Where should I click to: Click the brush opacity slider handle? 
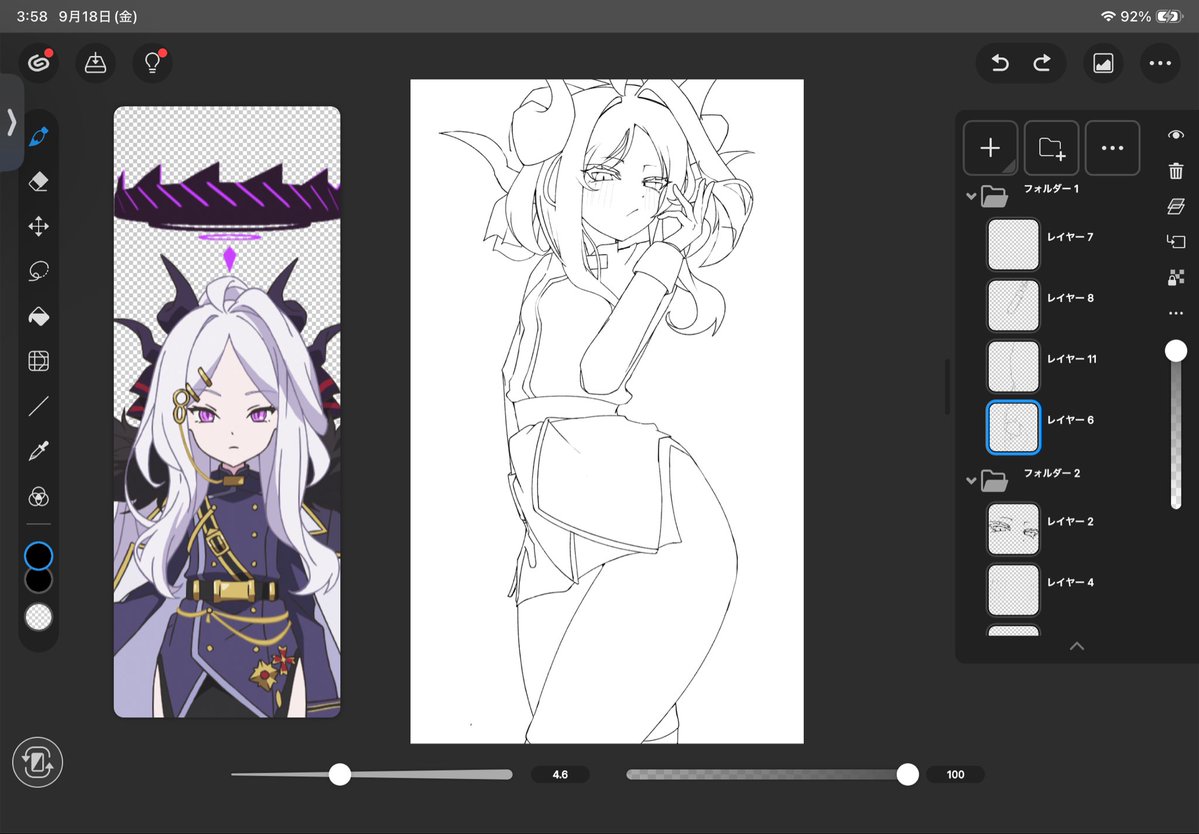point(907,774)
